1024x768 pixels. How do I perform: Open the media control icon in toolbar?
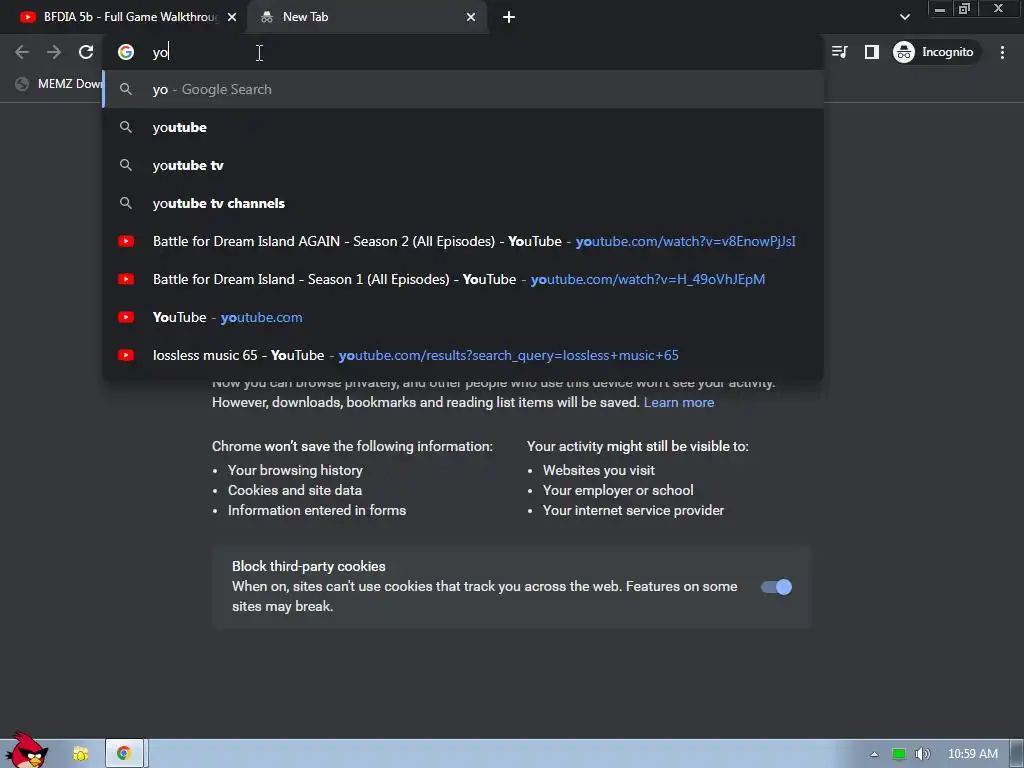(840, 52)
